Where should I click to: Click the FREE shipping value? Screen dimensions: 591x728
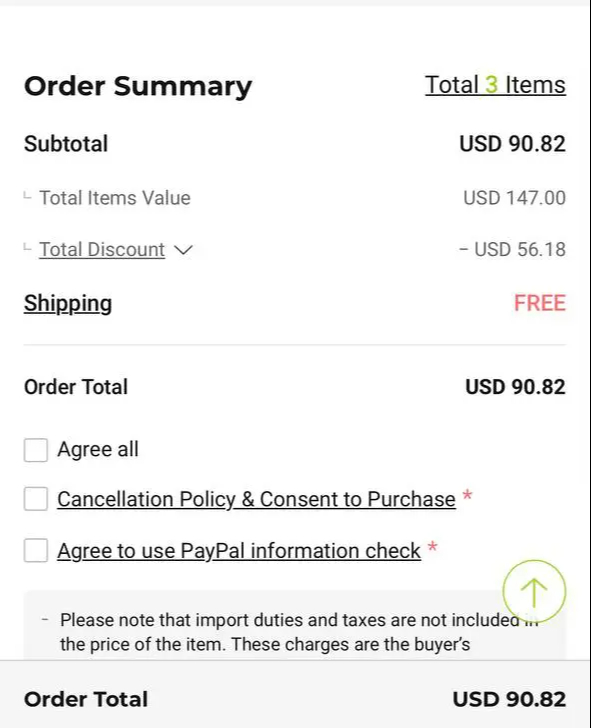click(540, 303)
